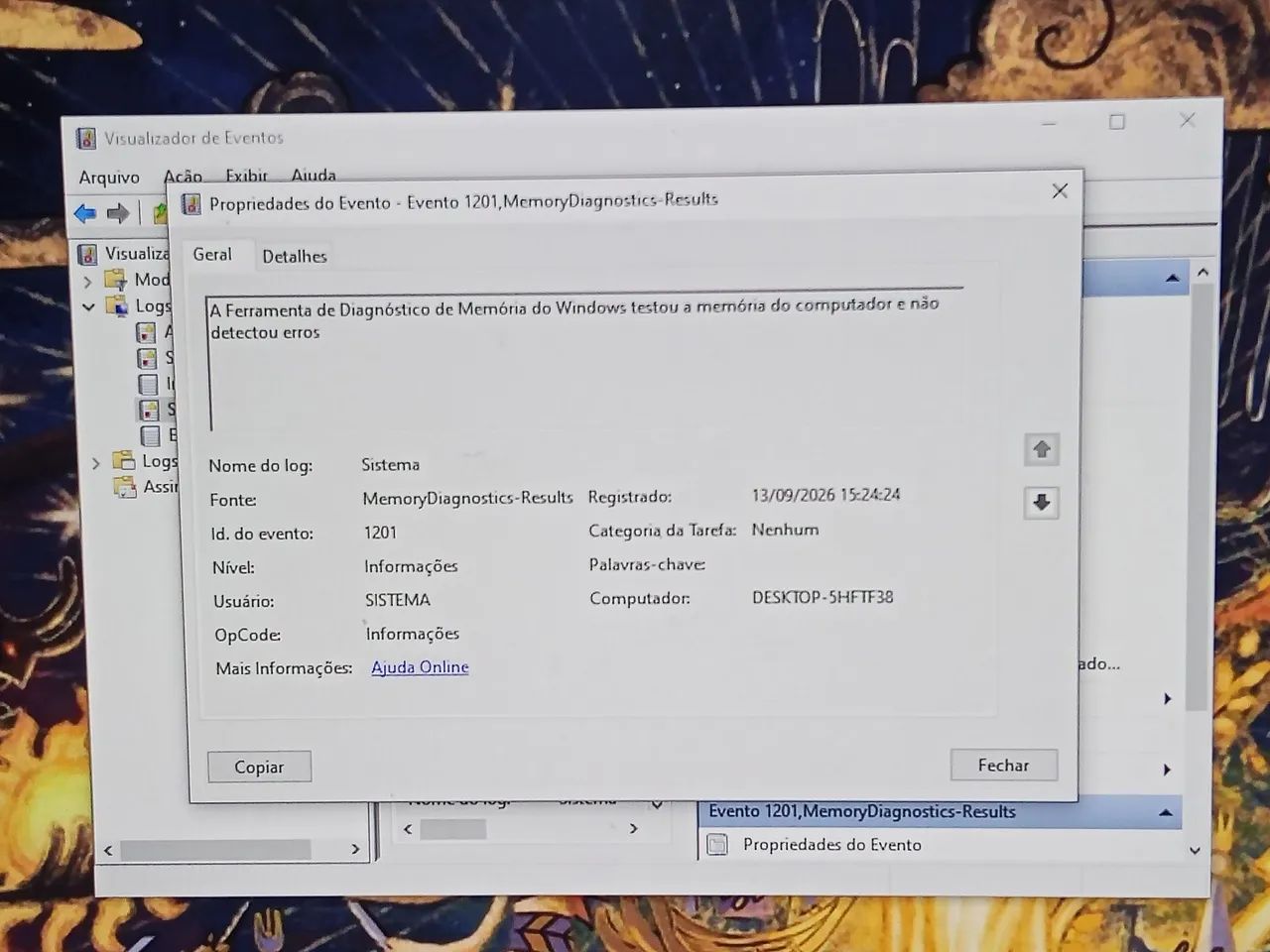The image size is (1270, 952).
Task: Switch to the Geral tab
Action: 212,255
